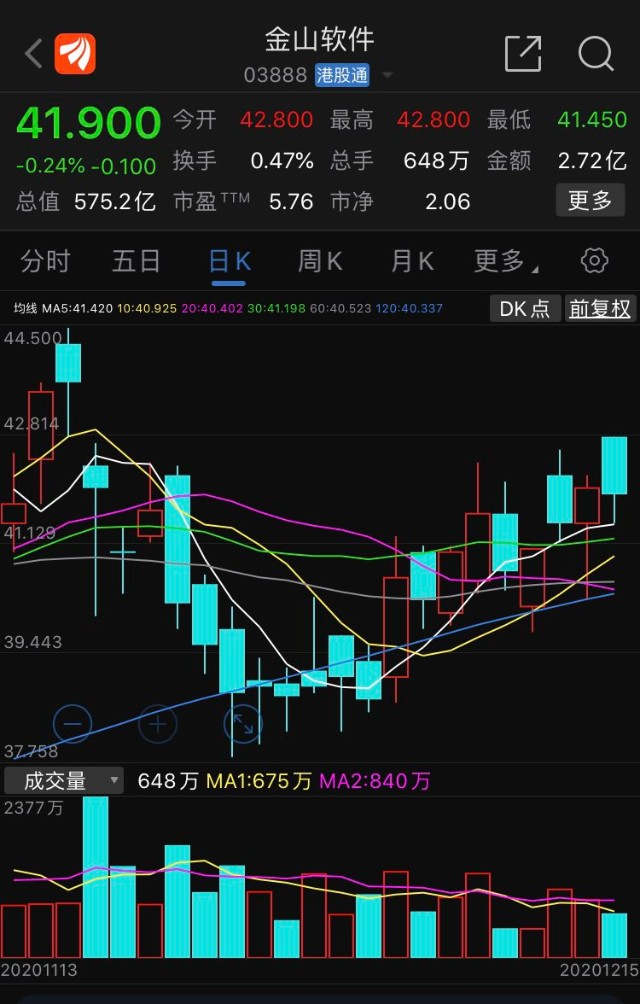Tap the 30:41.198 moving average label
Viewport: 640px width, 1004px height.
276,308
